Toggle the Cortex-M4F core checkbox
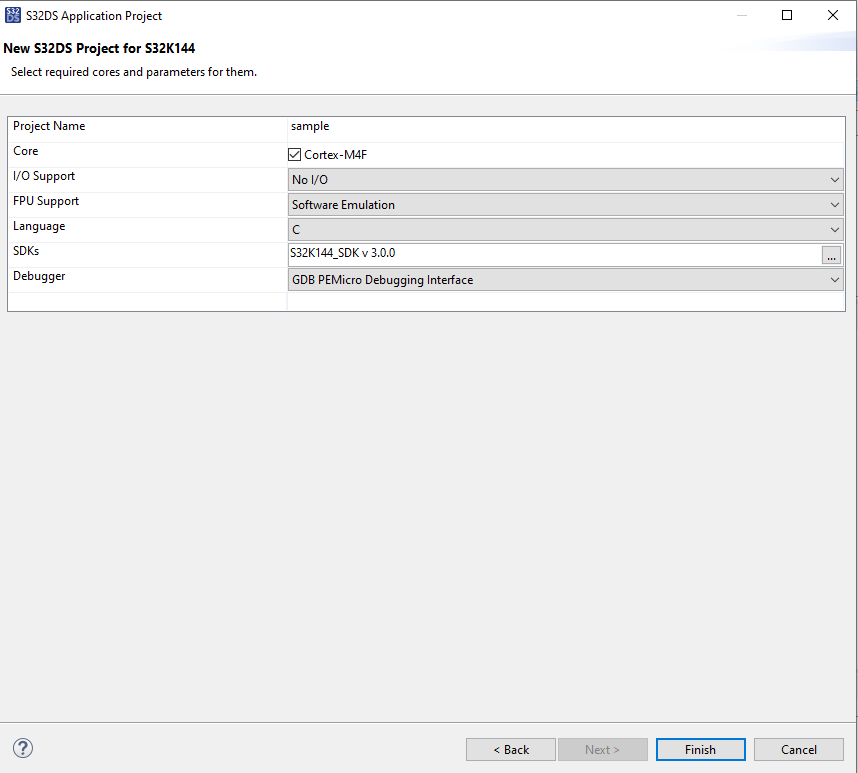 [294, 154]
